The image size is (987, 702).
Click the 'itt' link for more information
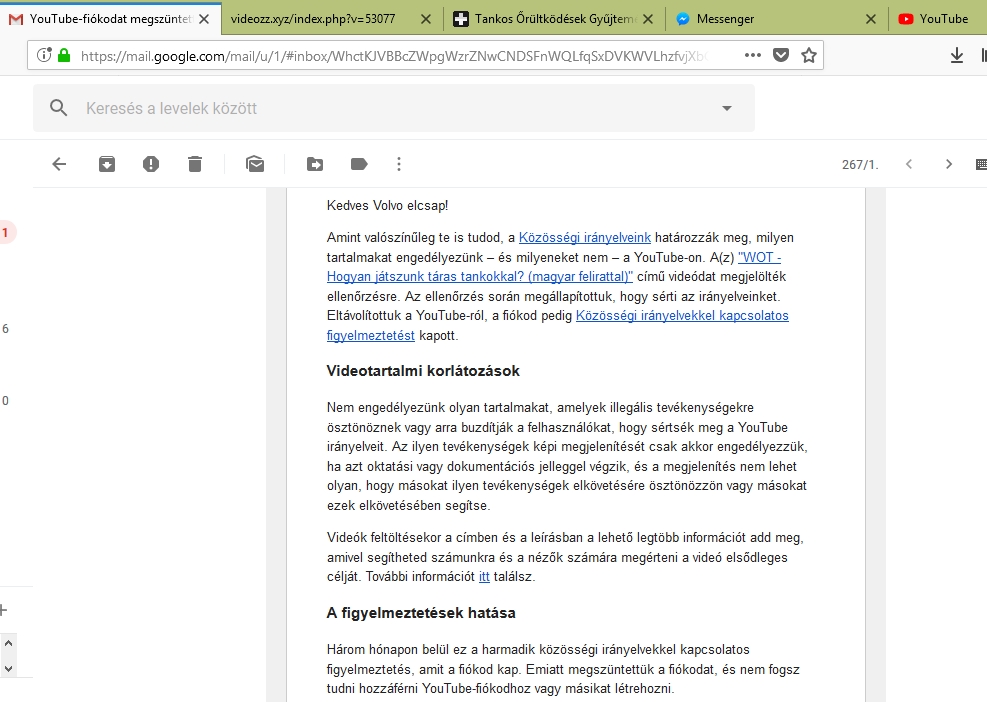click(x=484, y=576)
